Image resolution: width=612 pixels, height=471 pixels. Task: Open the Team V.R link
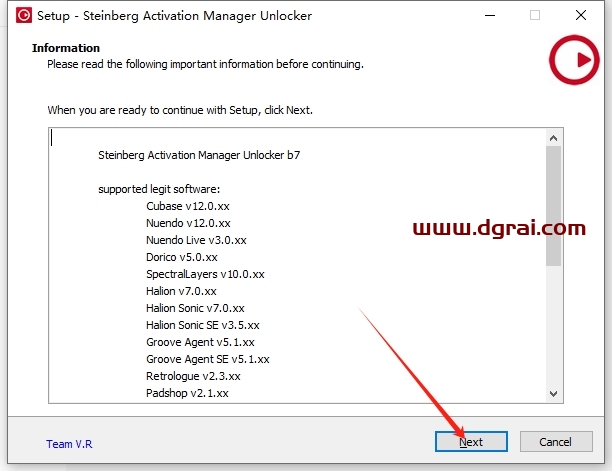(x=69, y=444)
